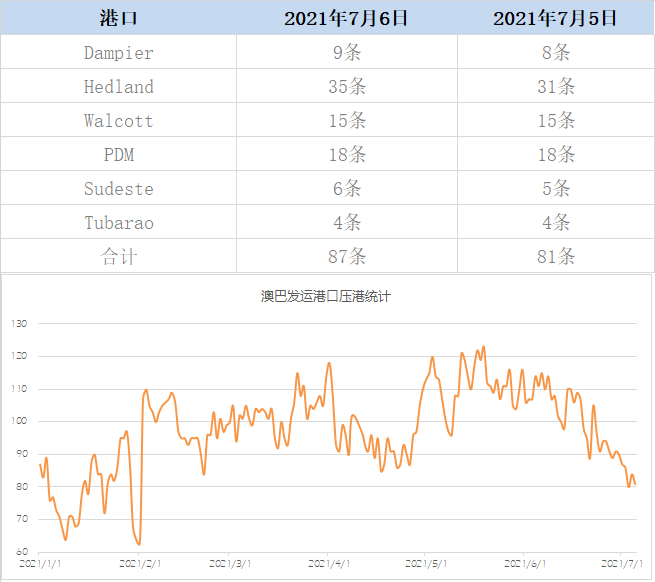Click the 2021/4/1 x-axis label
655x582 pixels.
coord(329,564)
